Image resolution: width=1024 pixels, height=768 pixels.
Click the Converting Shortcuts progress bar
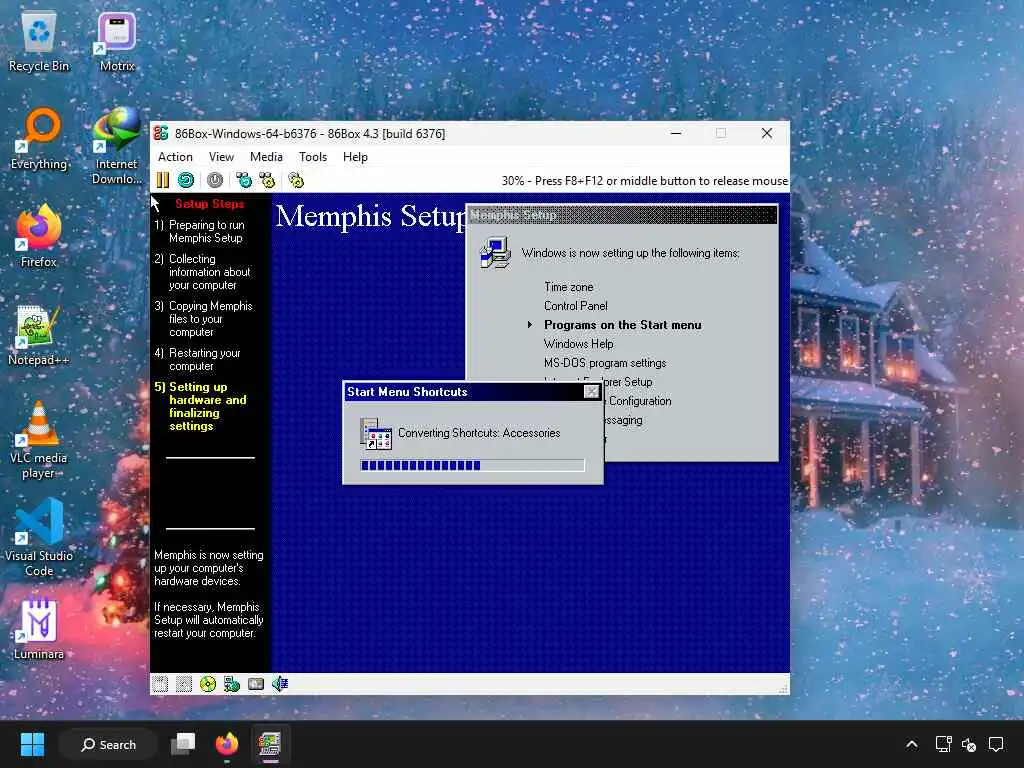coord(473,465)
